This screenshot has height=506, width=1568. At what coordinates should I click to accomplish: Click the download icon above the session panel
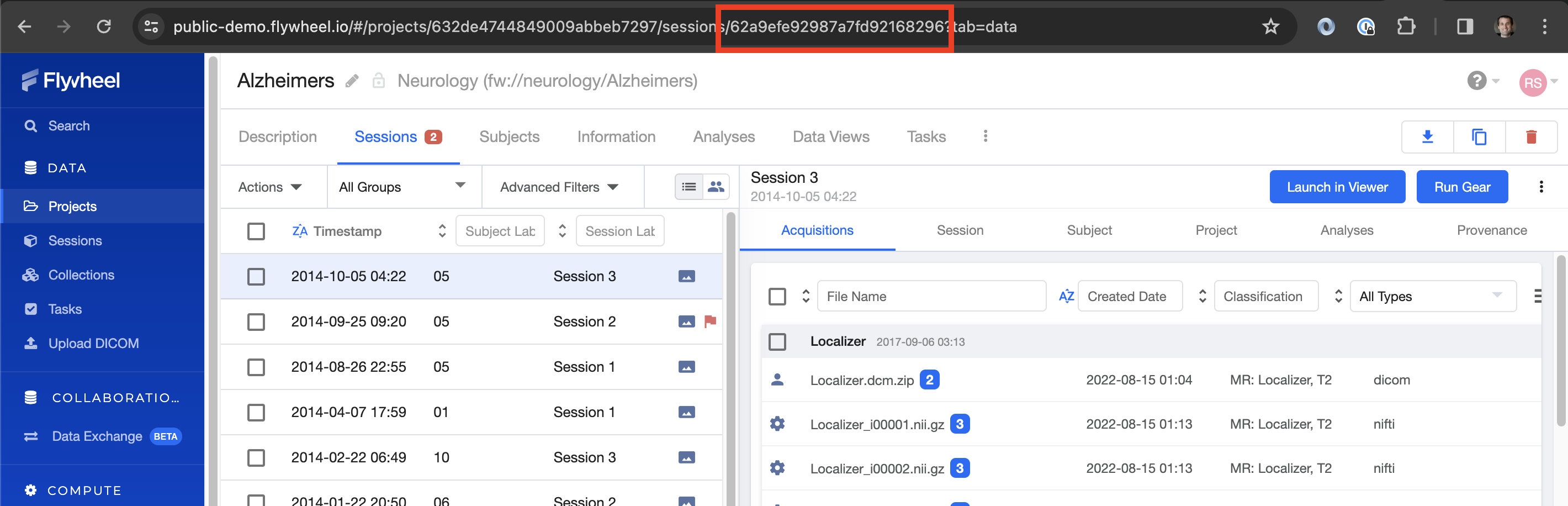(x=1427, y=137)
